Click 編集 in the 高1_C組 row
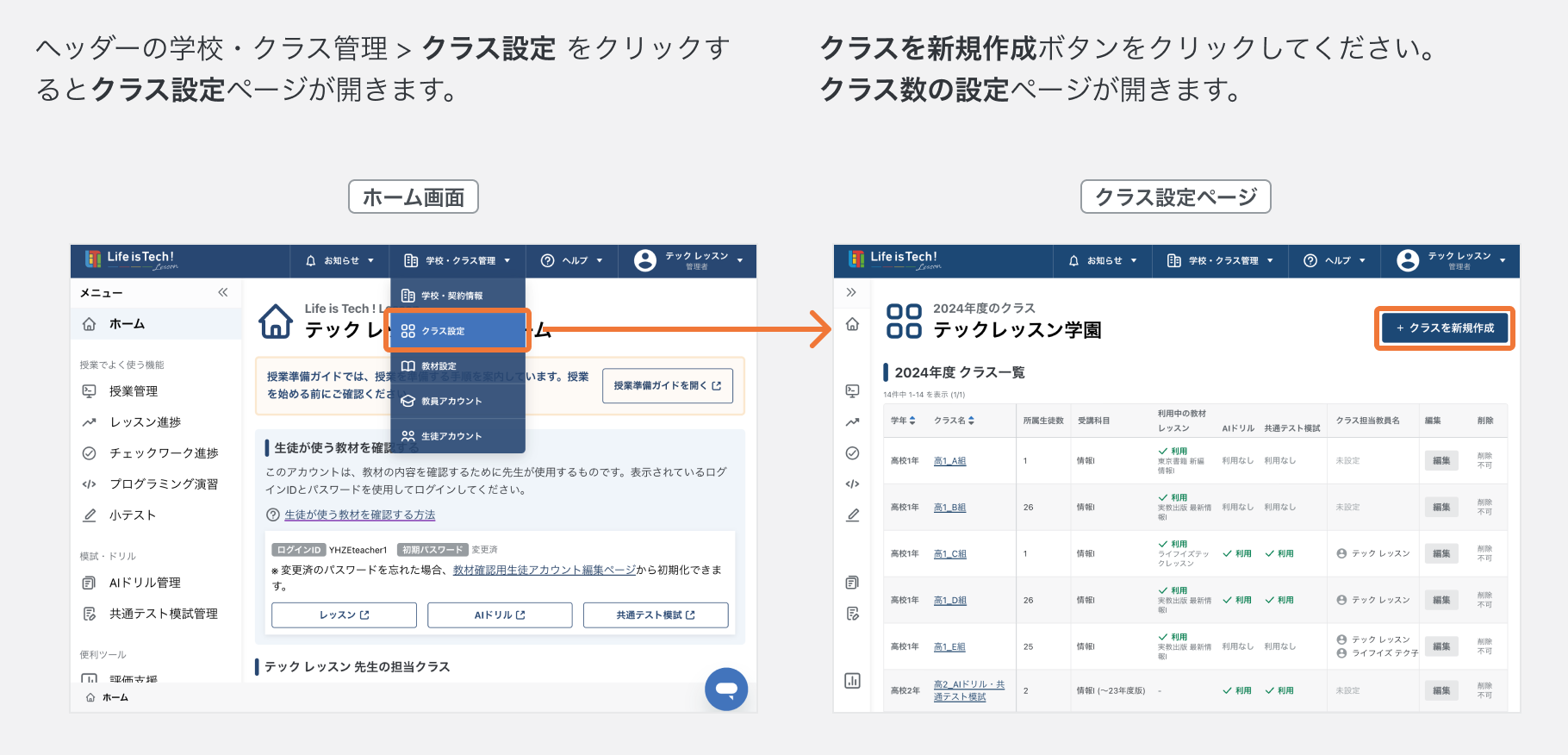The height and width of the screenshot is (755, 1568). tap(1441, 554)
